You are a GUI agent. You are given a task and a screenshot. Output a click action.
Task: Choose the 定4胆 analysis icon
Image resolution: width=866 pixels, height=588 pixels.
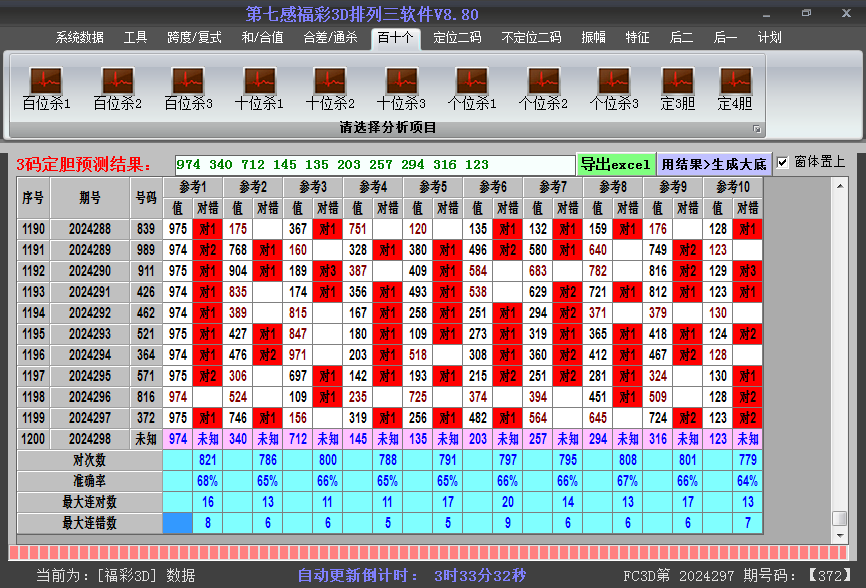pyautogui.click(x=735, y=88)
